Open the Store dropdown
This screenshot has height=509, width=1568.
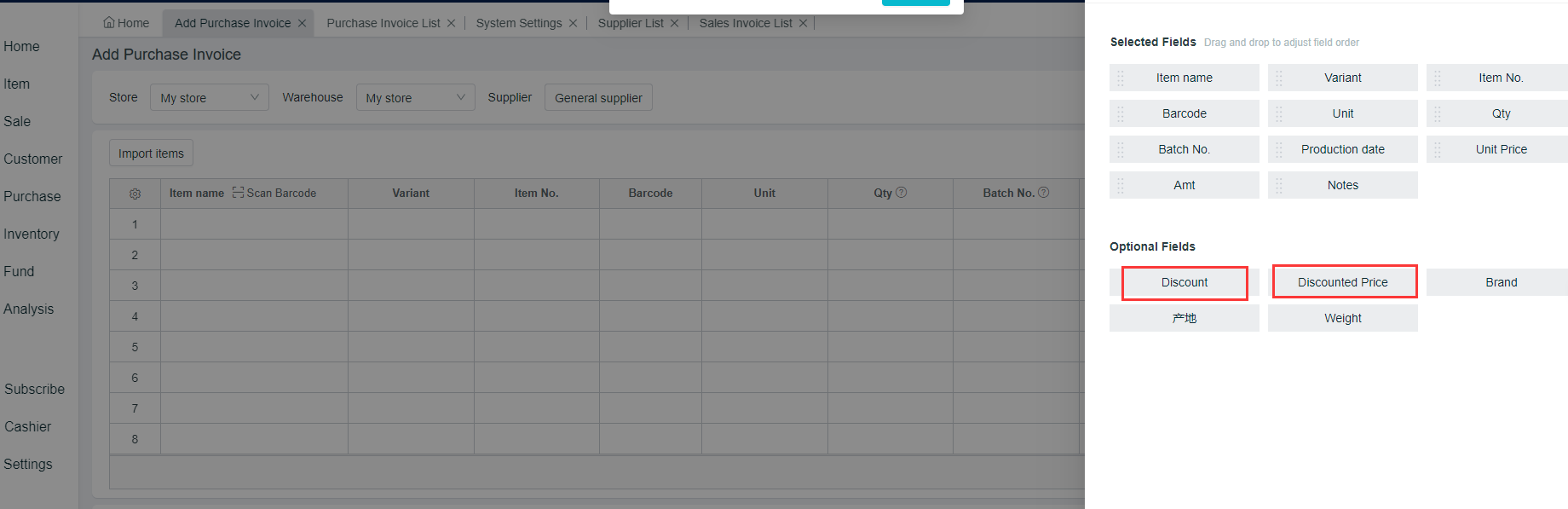click(x=210, y=97)
